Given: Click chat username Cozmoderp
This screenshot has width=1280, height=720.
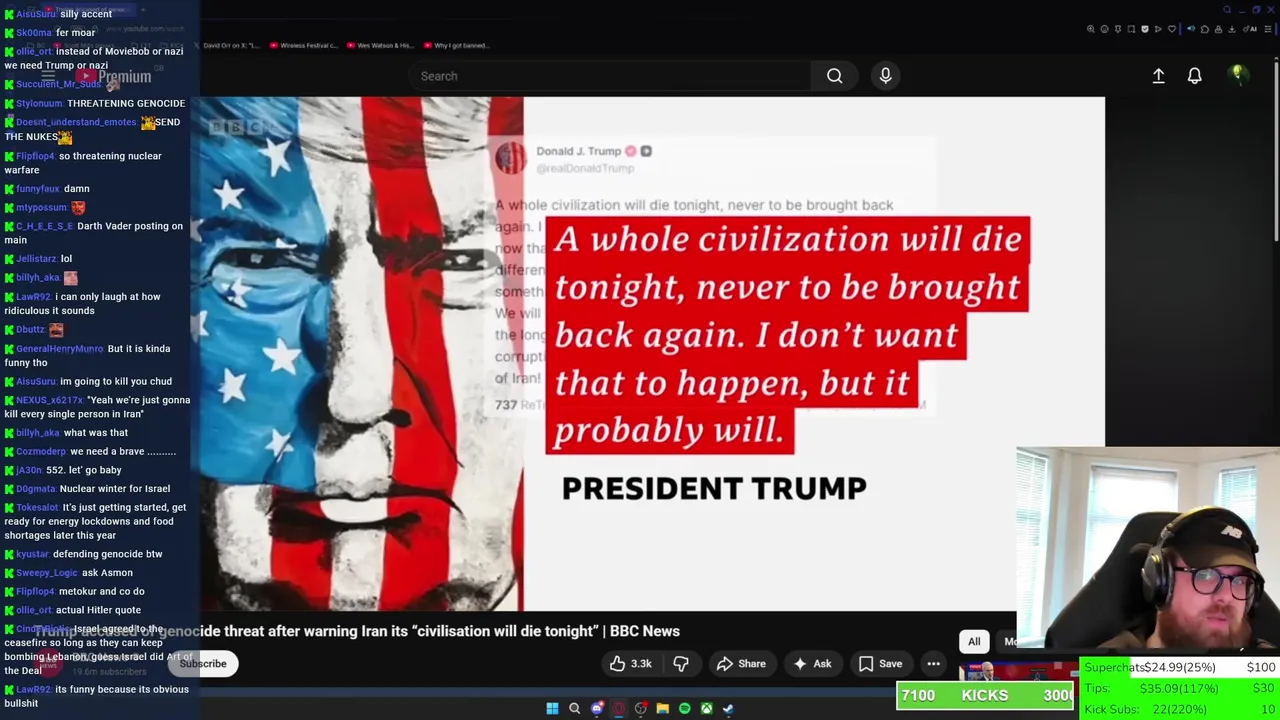Looking at the screenshot, I should pos(41,452).
